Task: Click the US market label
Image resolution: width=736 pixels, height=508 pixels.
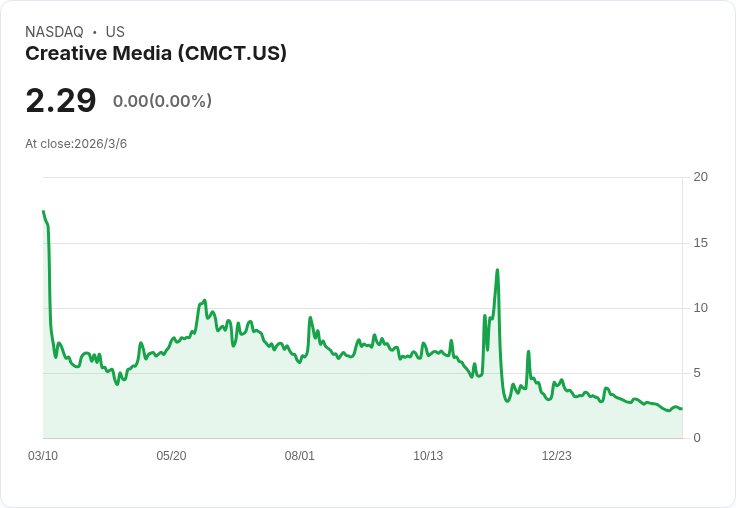Action: (x=115, y=32)
